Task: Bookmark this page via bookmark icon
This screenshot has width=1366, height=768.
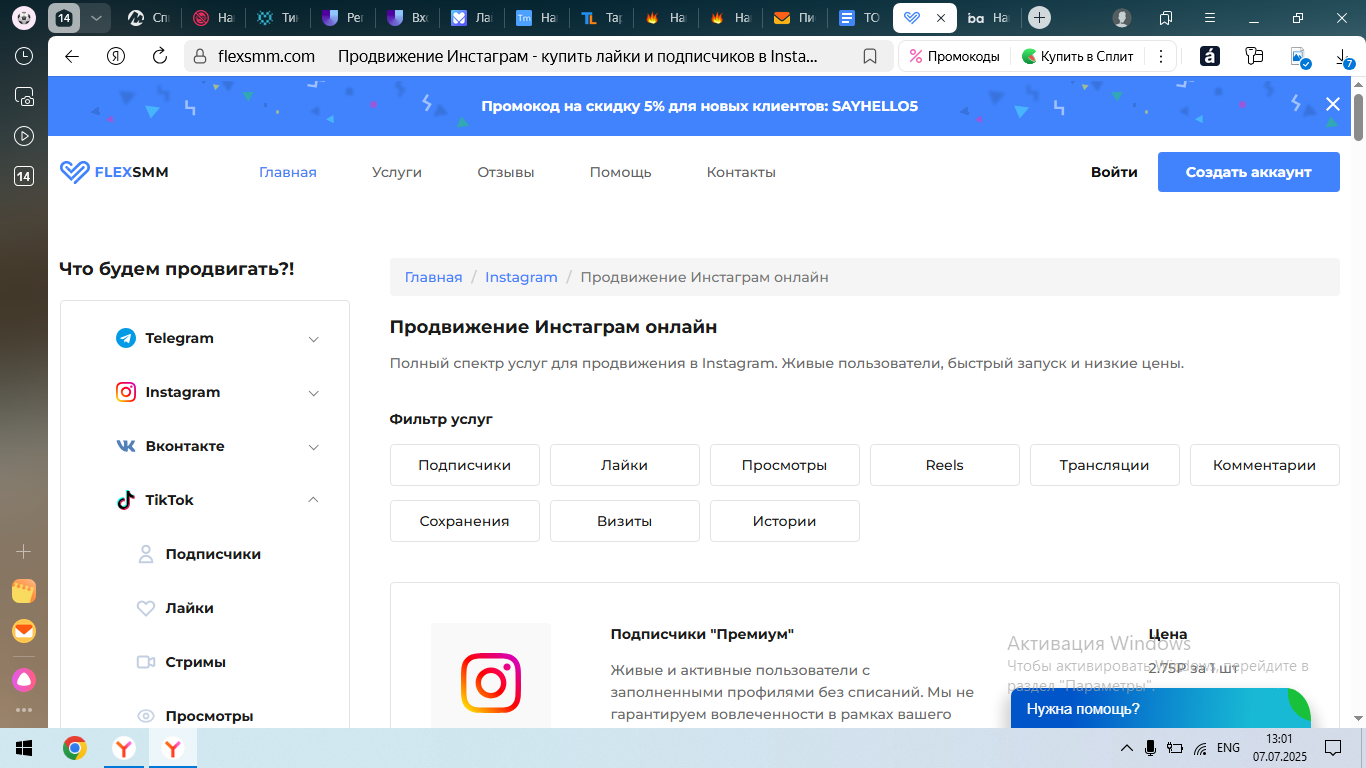Action: [870, 56]
